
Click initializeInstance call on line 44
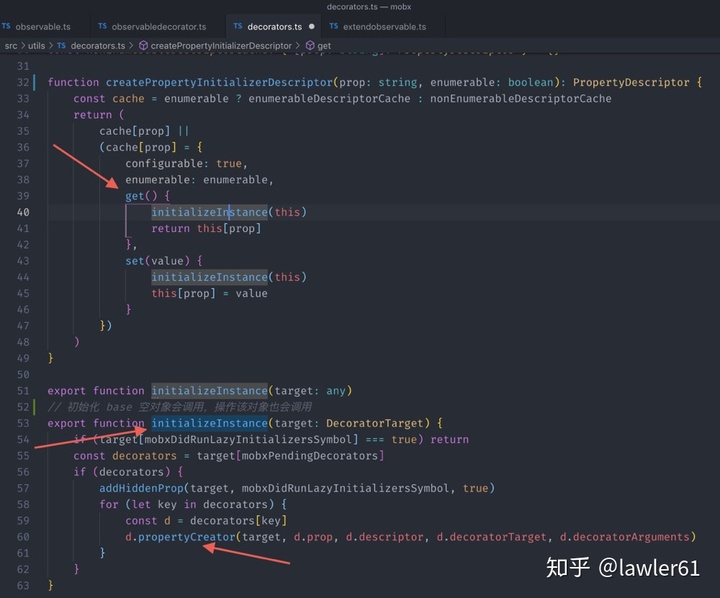point(209,277)
